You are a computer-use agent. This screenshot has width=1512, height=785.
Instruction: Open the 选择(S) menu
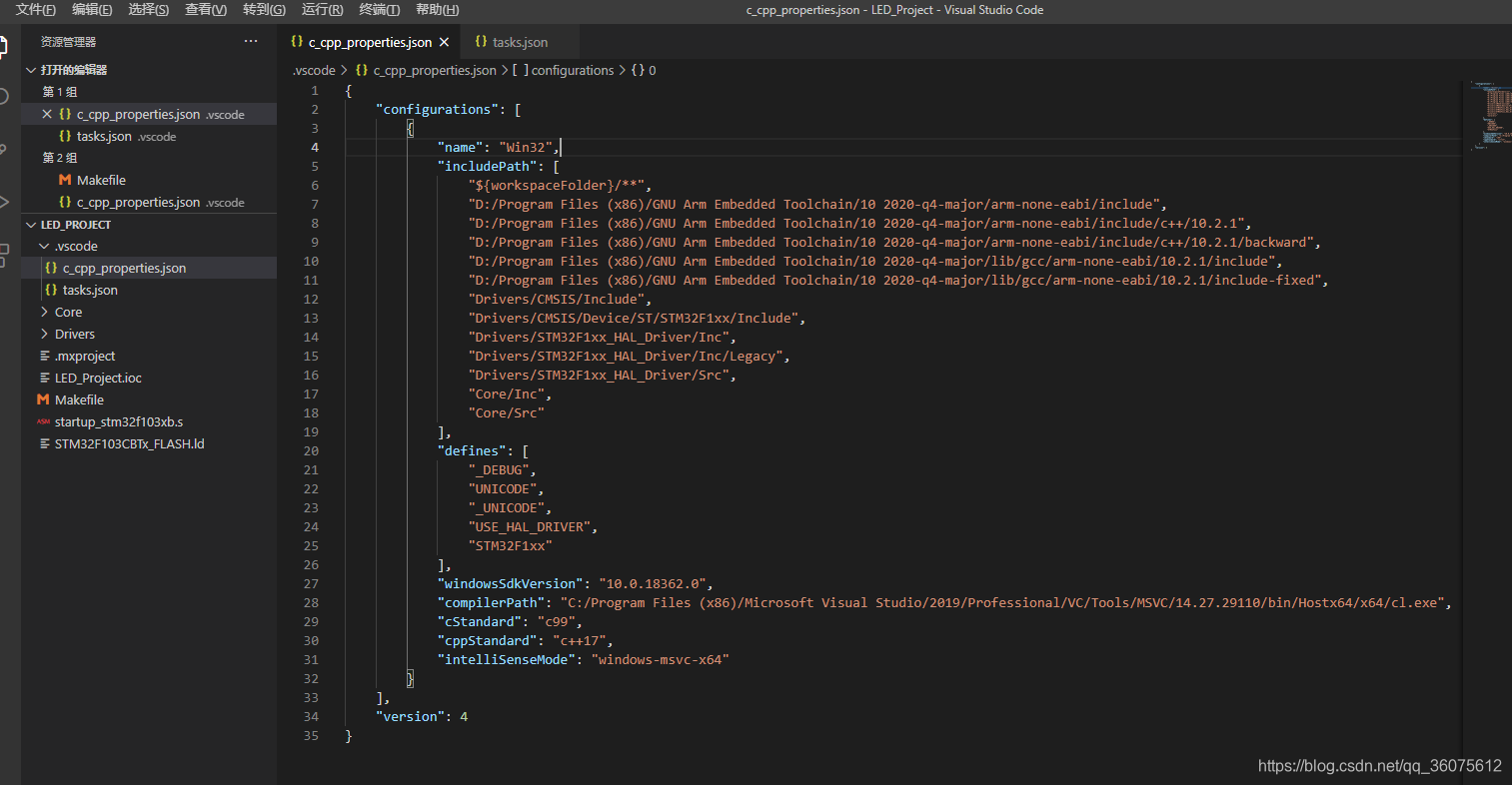point(149,10)
